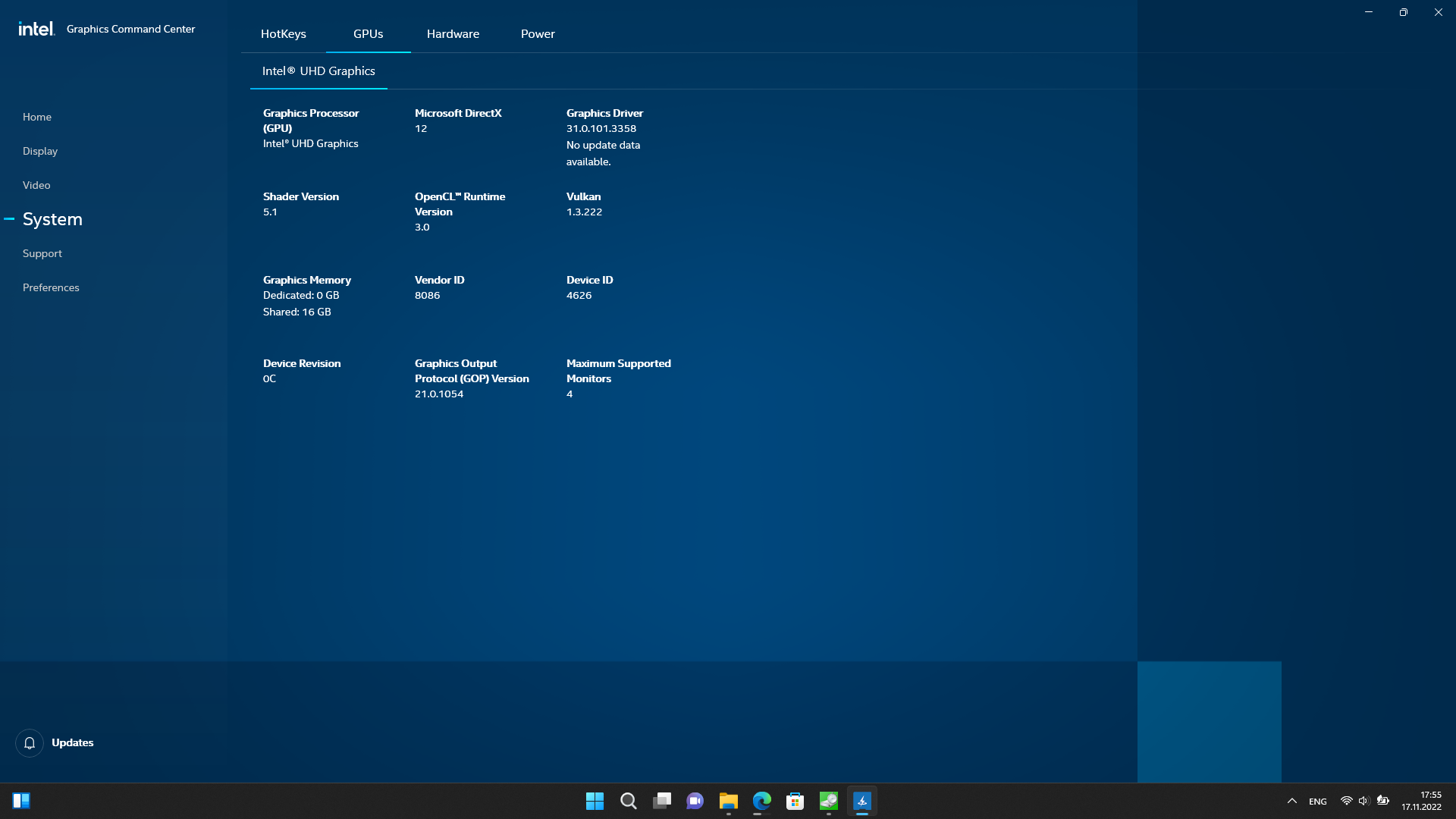Open the Windows Start menu icon
This screenshot has width=1456, height=819.
(x=595, y=801)
